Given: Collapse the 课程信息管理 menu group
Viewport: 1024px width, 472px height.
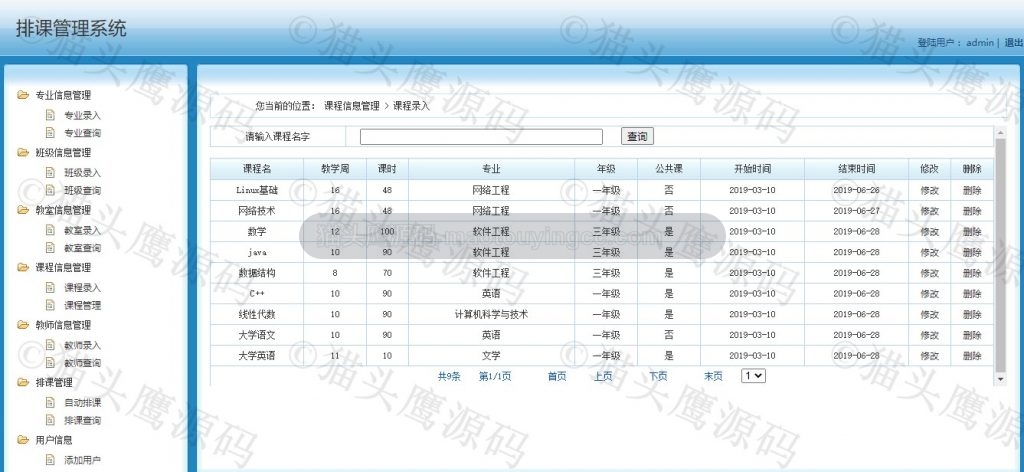Looking at the screenshot, I should pyautogui.click(x=63, y=268).
